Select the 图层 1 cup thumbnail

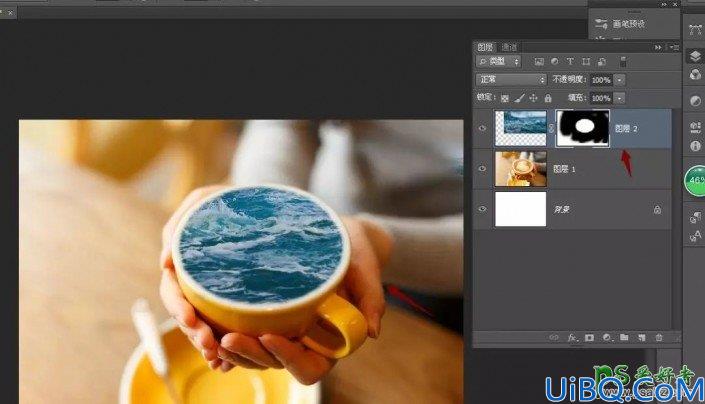pyautogui.click(x=521, y=169)
